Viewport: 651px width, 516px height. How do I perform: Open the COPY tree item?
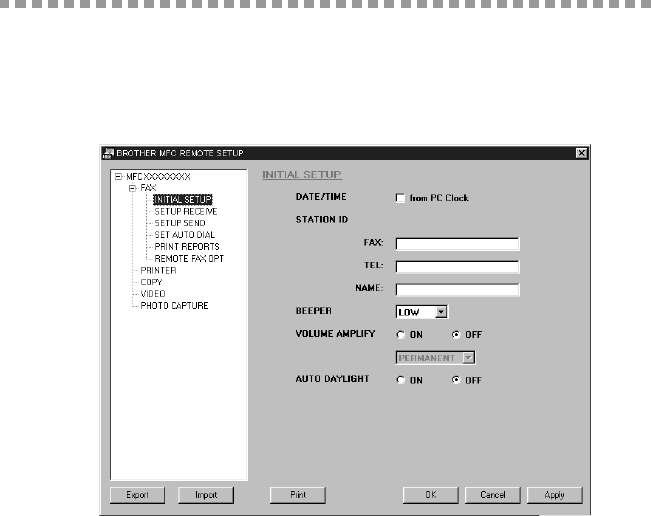pyautogui.click(x=151, y=282)
